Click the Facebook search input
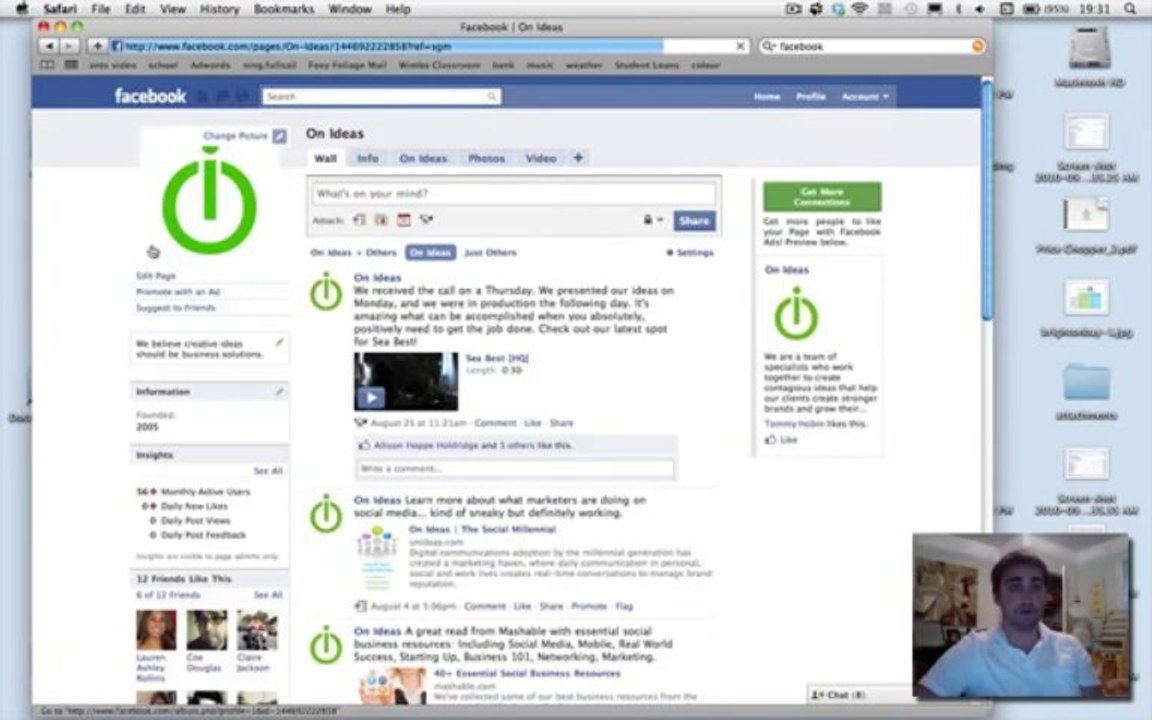Image resolution: width=1152 pixels, height=720 pixels. [382, 96]
